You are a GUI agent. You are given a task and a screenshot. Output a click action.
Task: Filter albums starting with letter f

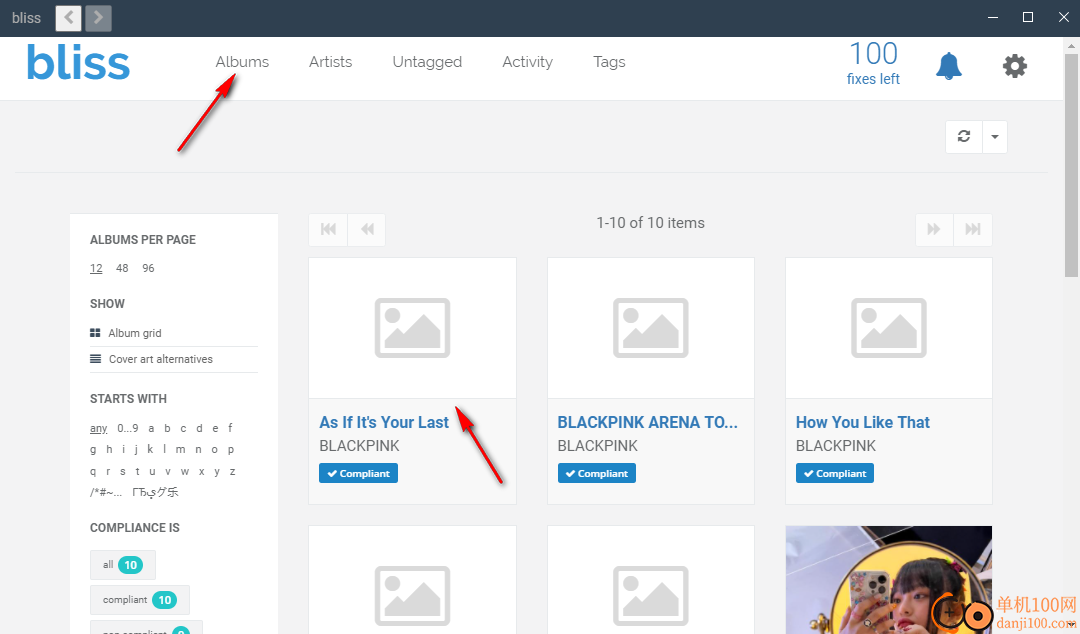pyautogui.click(x=230, y=428)
